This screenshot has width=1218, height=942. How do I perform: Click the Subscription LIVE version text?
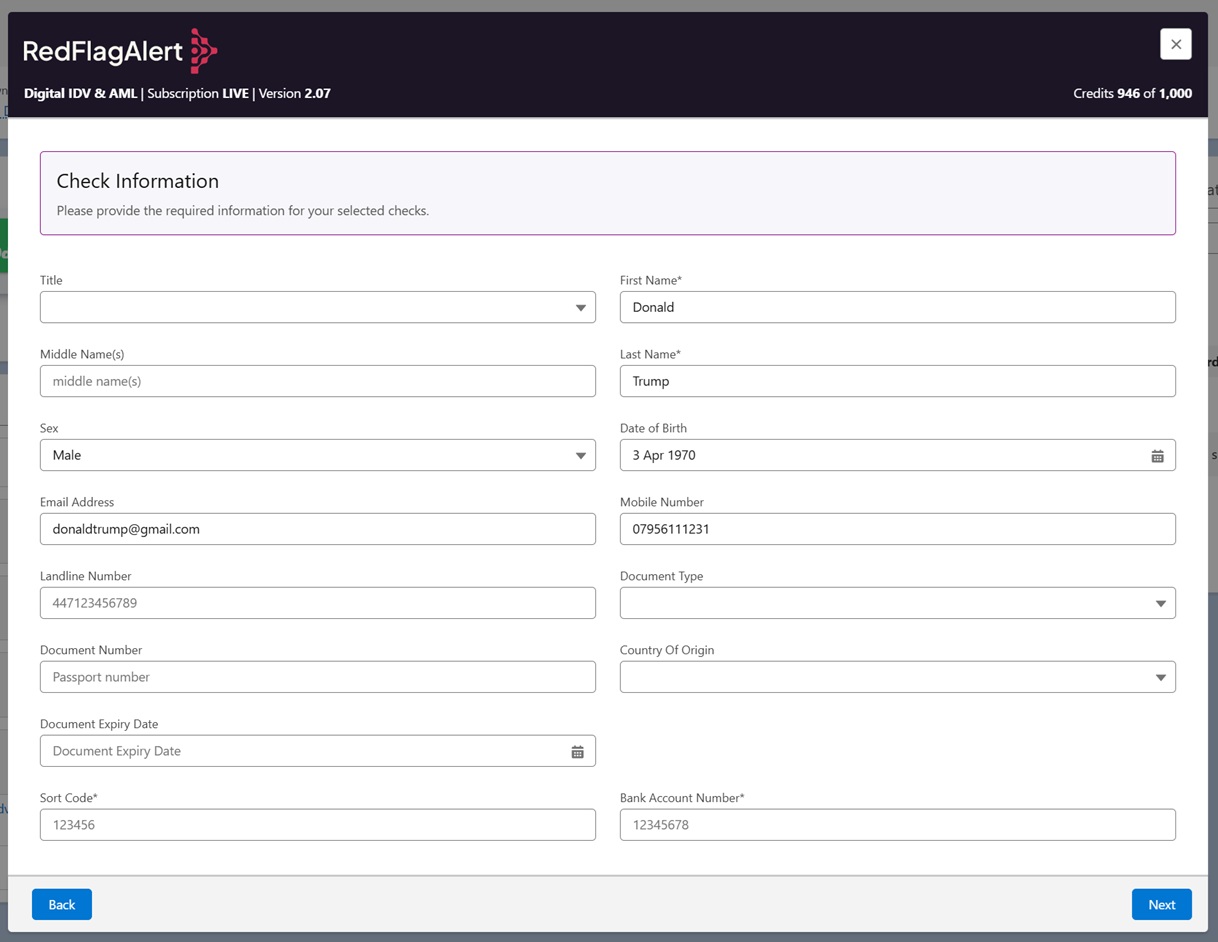click(x=239, y=93)
